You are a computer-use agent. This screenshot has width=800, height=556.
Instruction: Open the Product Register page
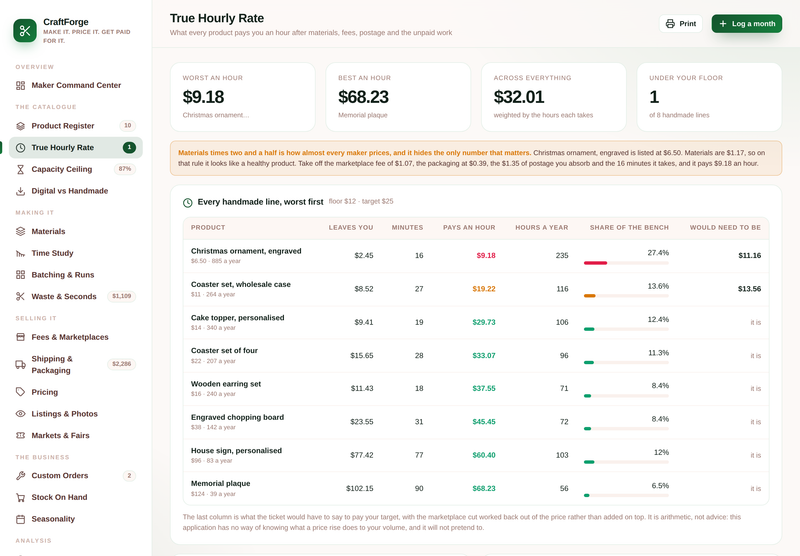tap(76, 126)
